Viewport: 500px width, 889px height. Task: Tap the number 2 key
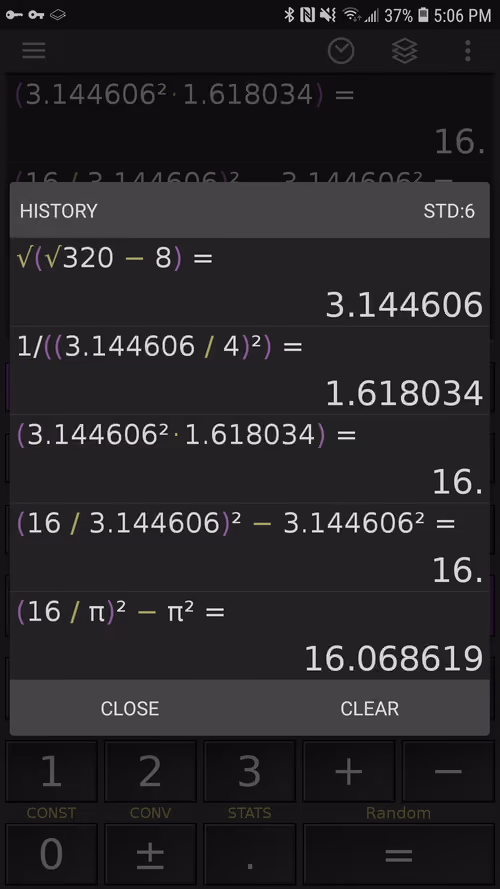(x=150, y=771)
